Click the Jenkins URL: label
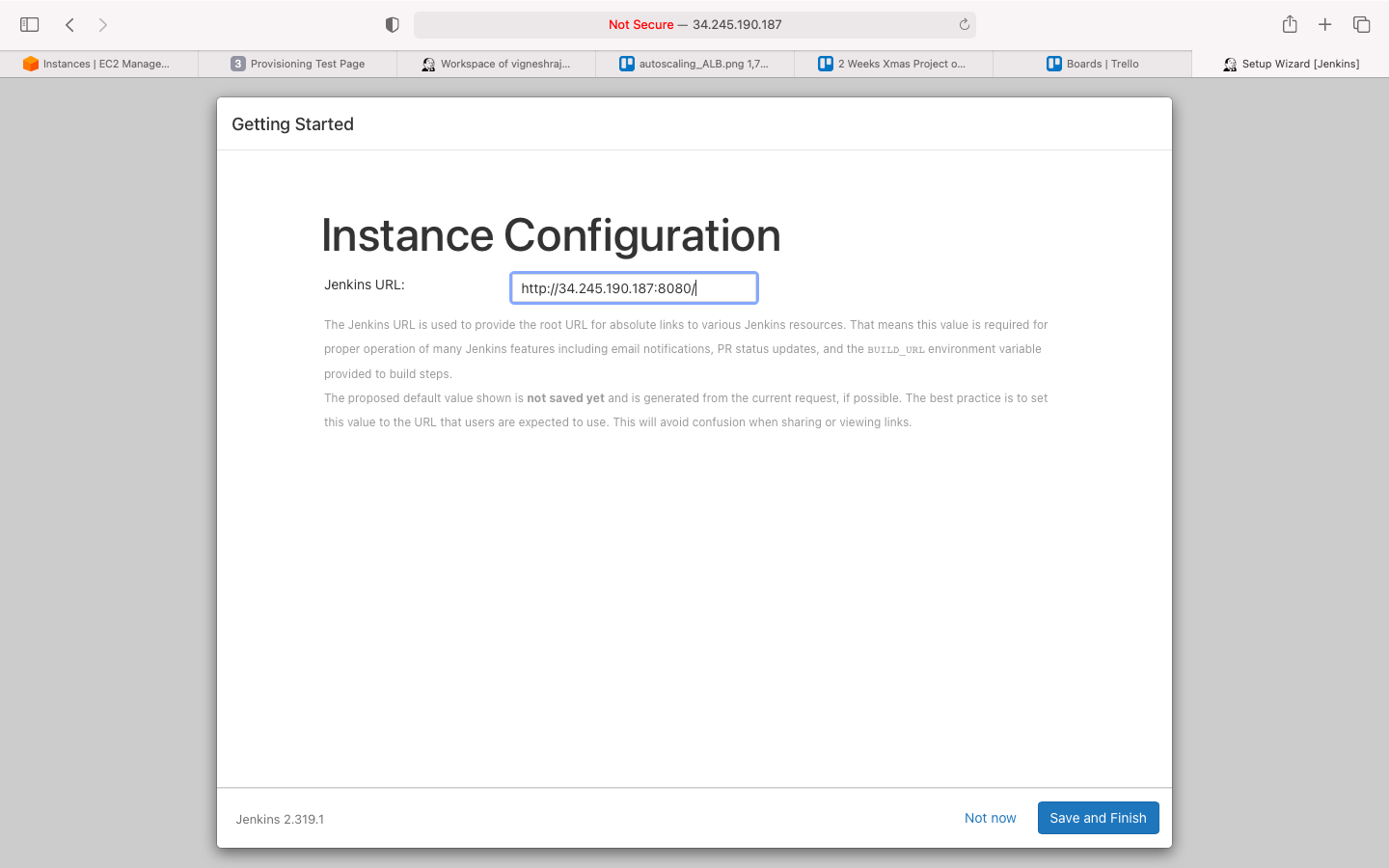The height and width of the screenshot is (868, 1389). click(365, 285)
